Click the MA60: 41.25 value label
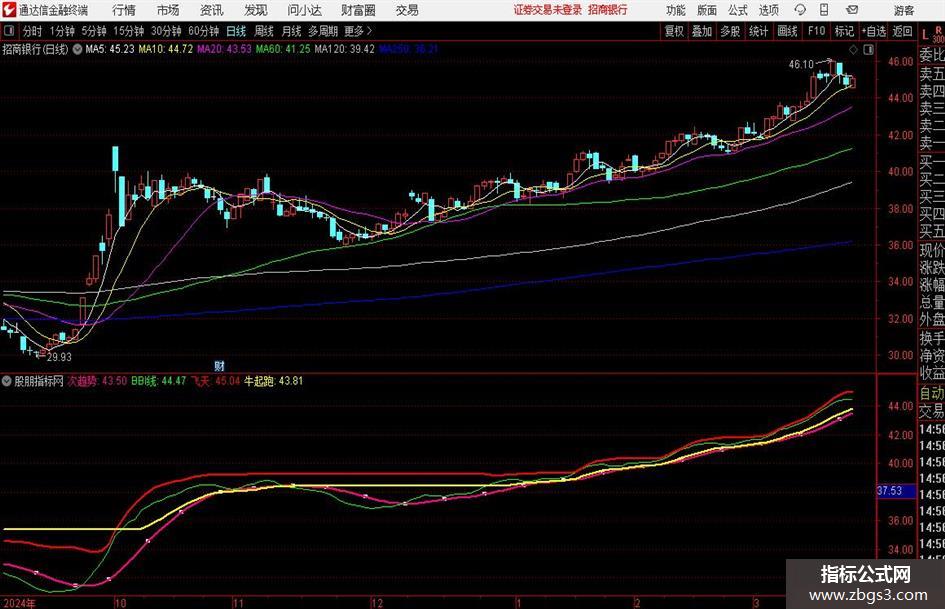 (283, 49)
